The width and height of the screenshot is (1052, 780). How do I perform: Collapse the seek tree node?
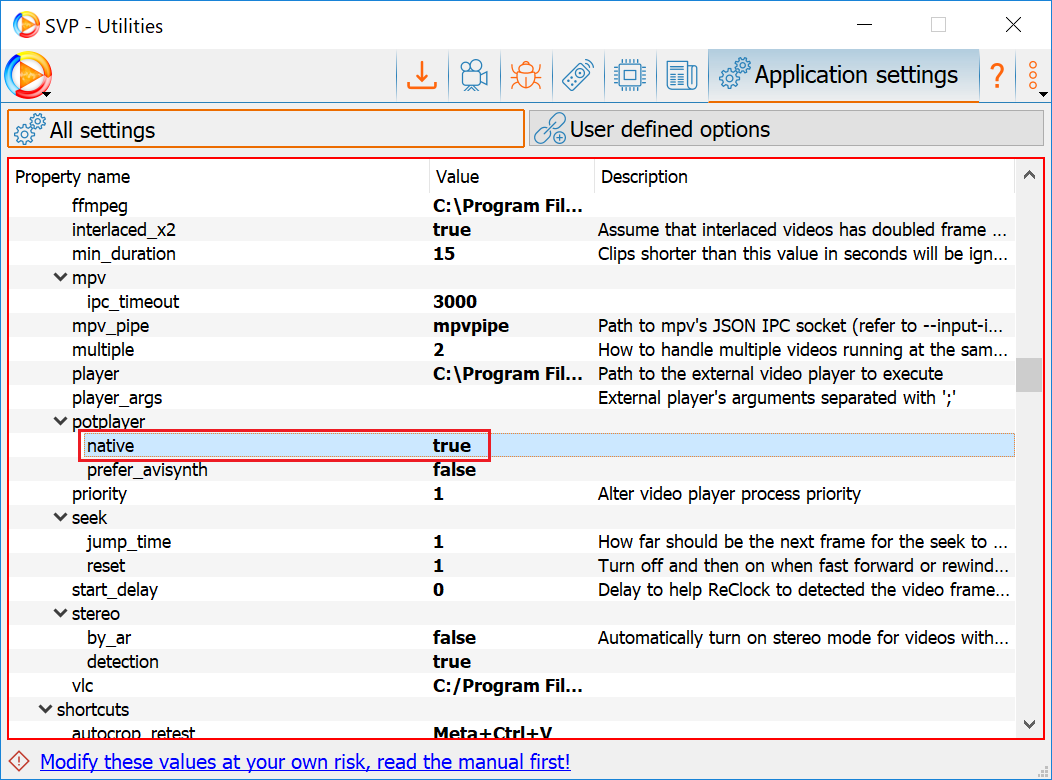60,517
